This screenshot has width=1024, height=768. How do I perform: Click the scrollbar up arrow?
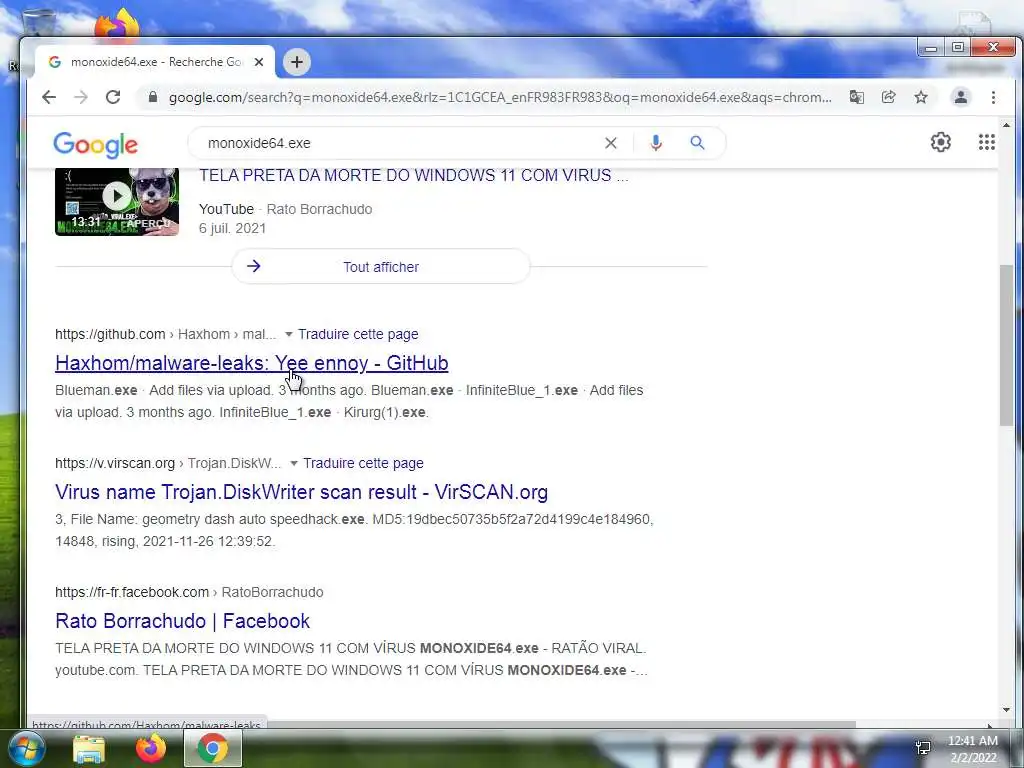pyautogui.click(x=1006, y=125)
